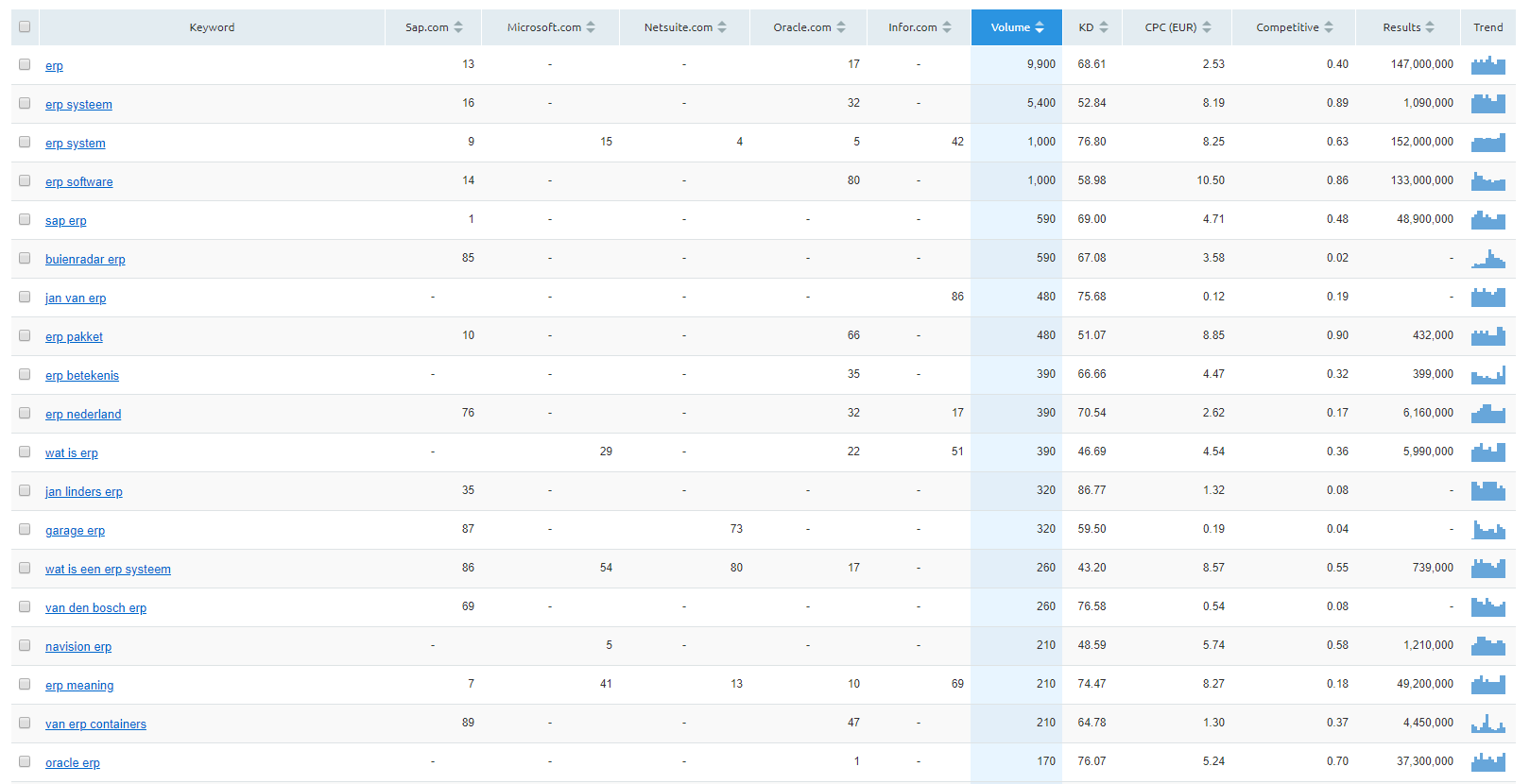The width and height of the screenshot is (1530, 784).
Task: Open the van erp containers link
Action: tap(95, 724)
